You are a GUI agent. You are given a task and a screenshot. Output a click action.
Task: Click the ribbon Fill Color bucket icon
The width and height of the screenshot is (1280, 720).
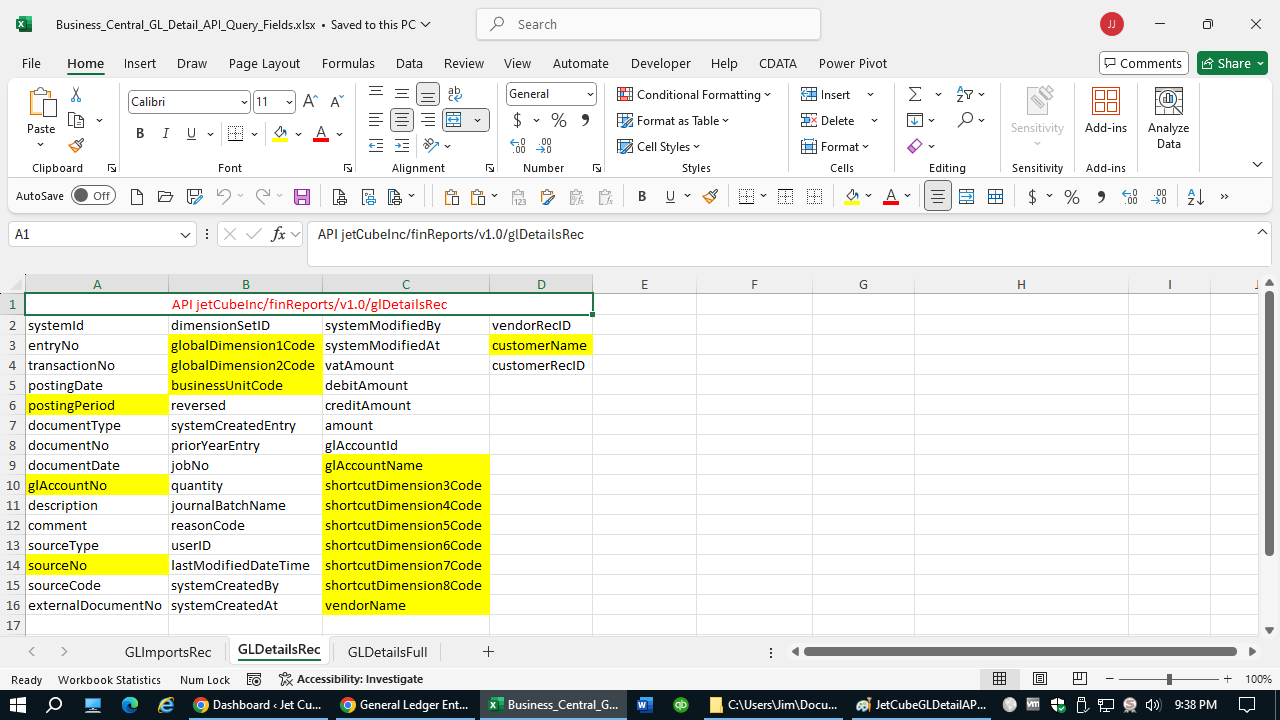click(x=280, y=134)
